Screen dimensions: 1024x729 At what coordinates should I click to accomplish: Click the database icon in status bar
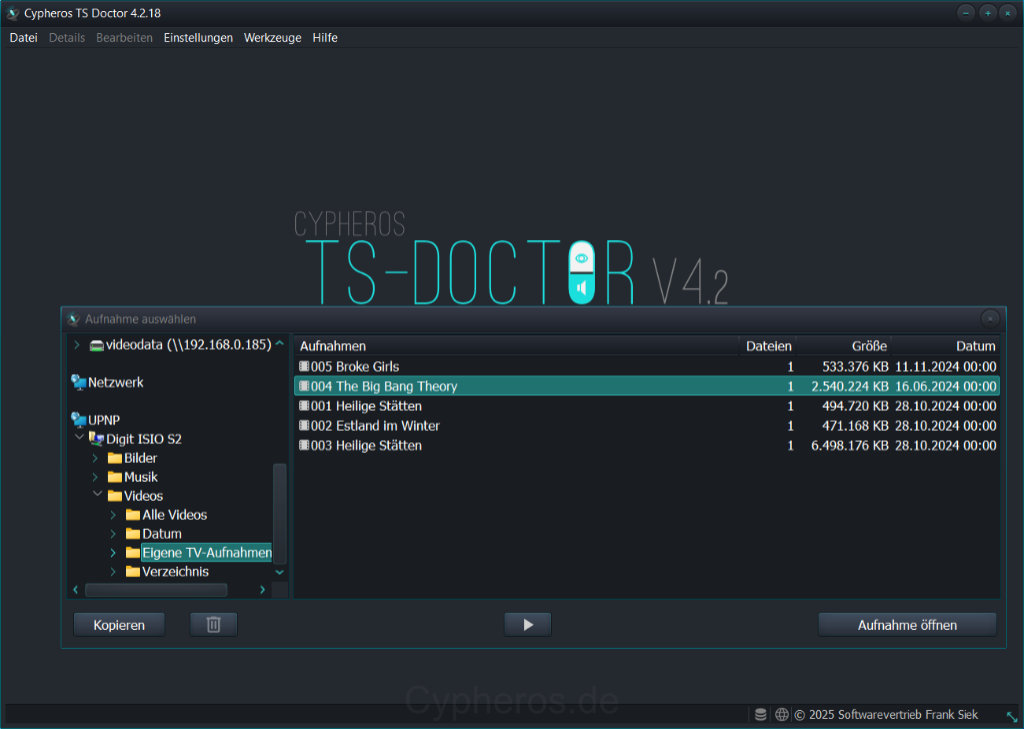click(x=760, y=714)
